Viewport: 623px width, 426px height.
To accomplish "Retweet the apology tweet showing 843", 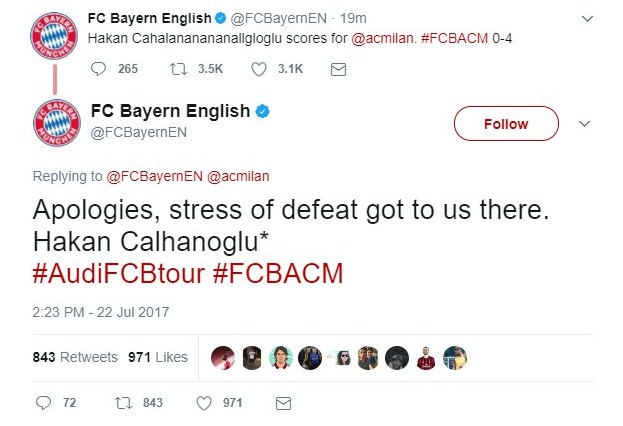I will click(x=125, y=403).
